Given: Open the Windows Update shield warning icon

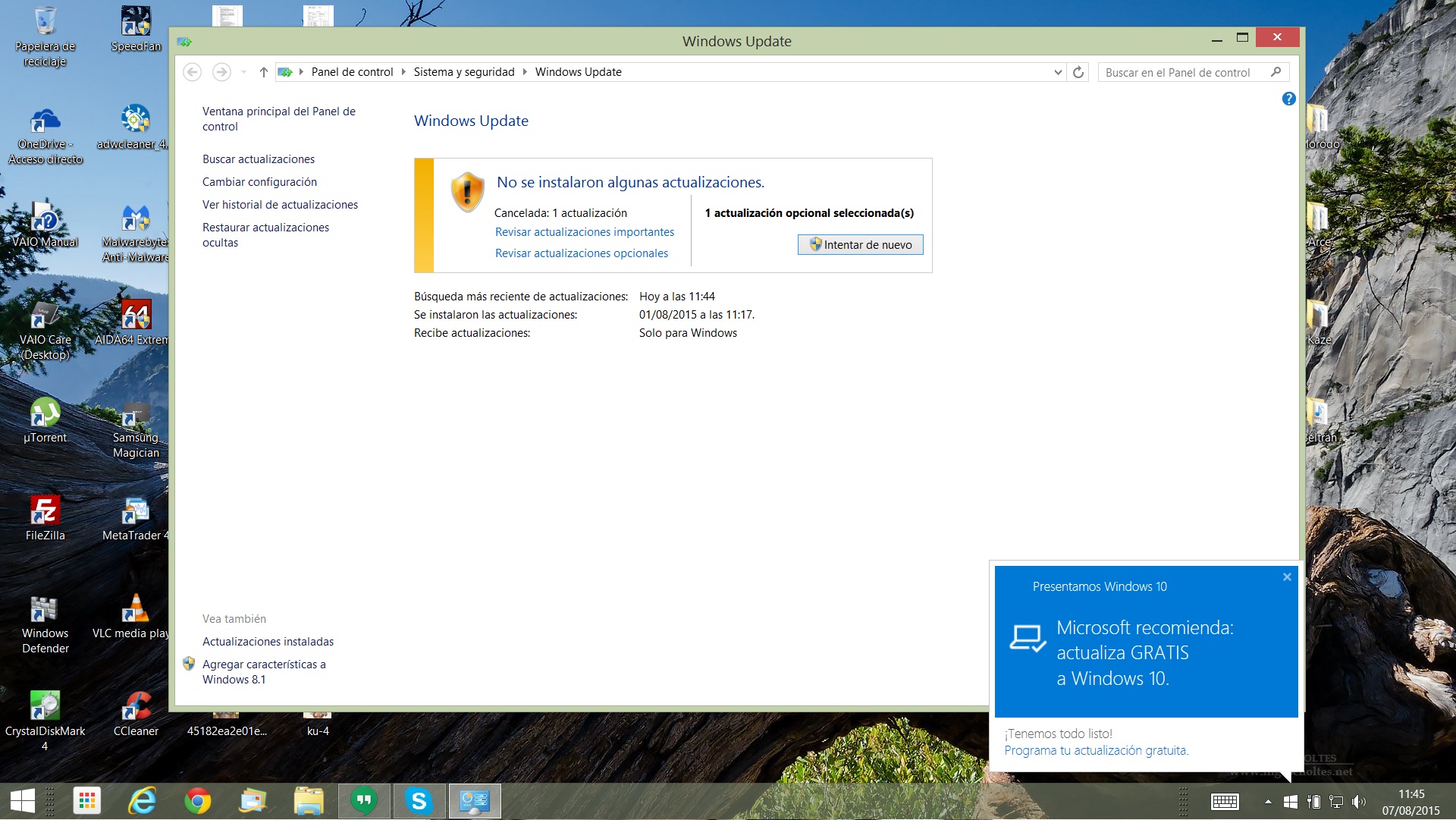Looking at the screenshot, I should pyautogui.click(x=467, y=193).
